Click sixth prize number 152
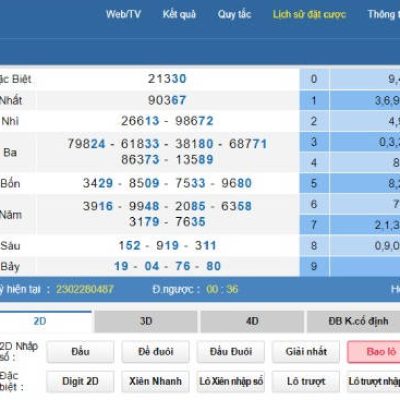Viewport: 400px width, 400px height. point(130,246)
